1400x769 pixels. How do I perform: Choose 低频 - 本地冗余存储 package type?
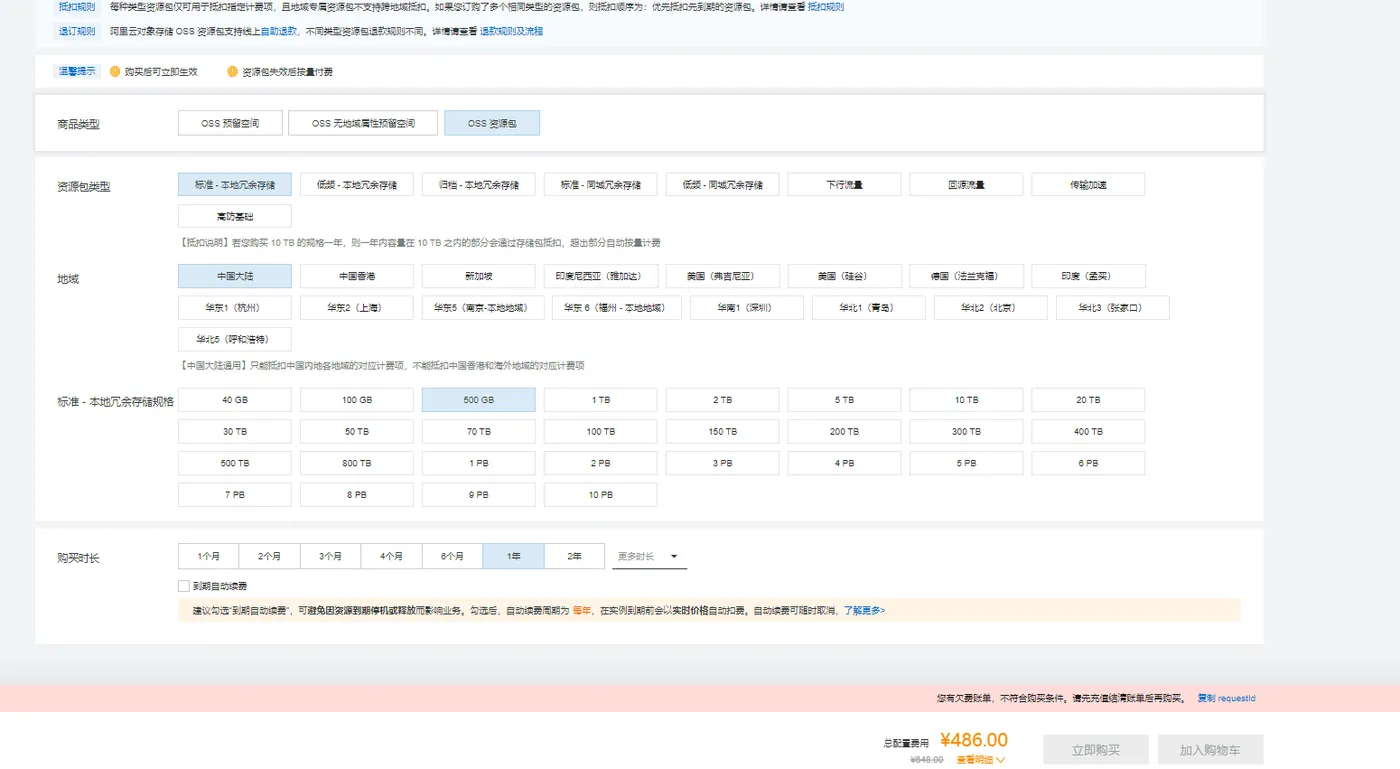pos(357,185)
